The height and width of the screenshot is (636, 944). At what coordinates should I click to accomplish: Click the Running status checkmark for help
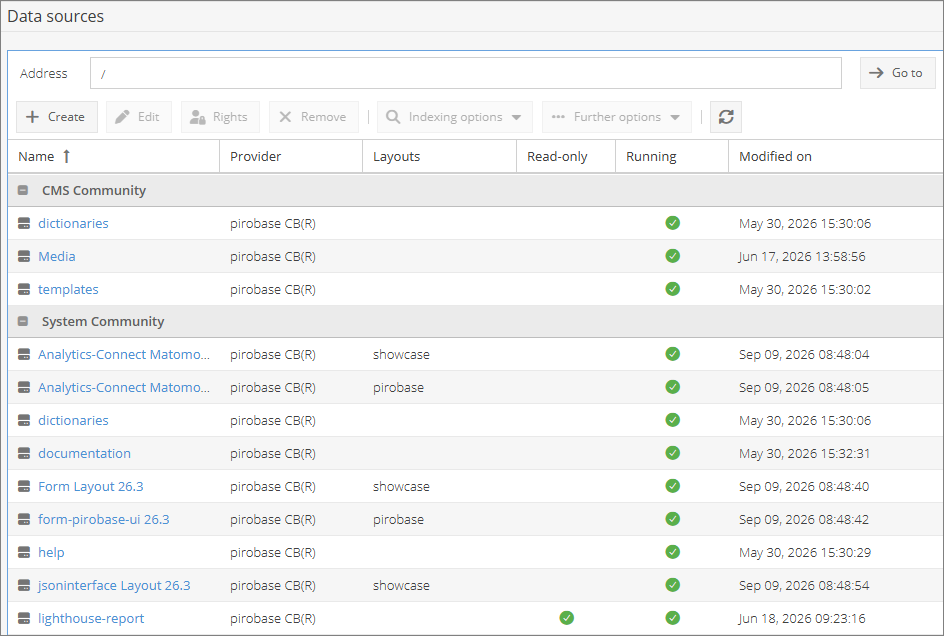[672, 552]
